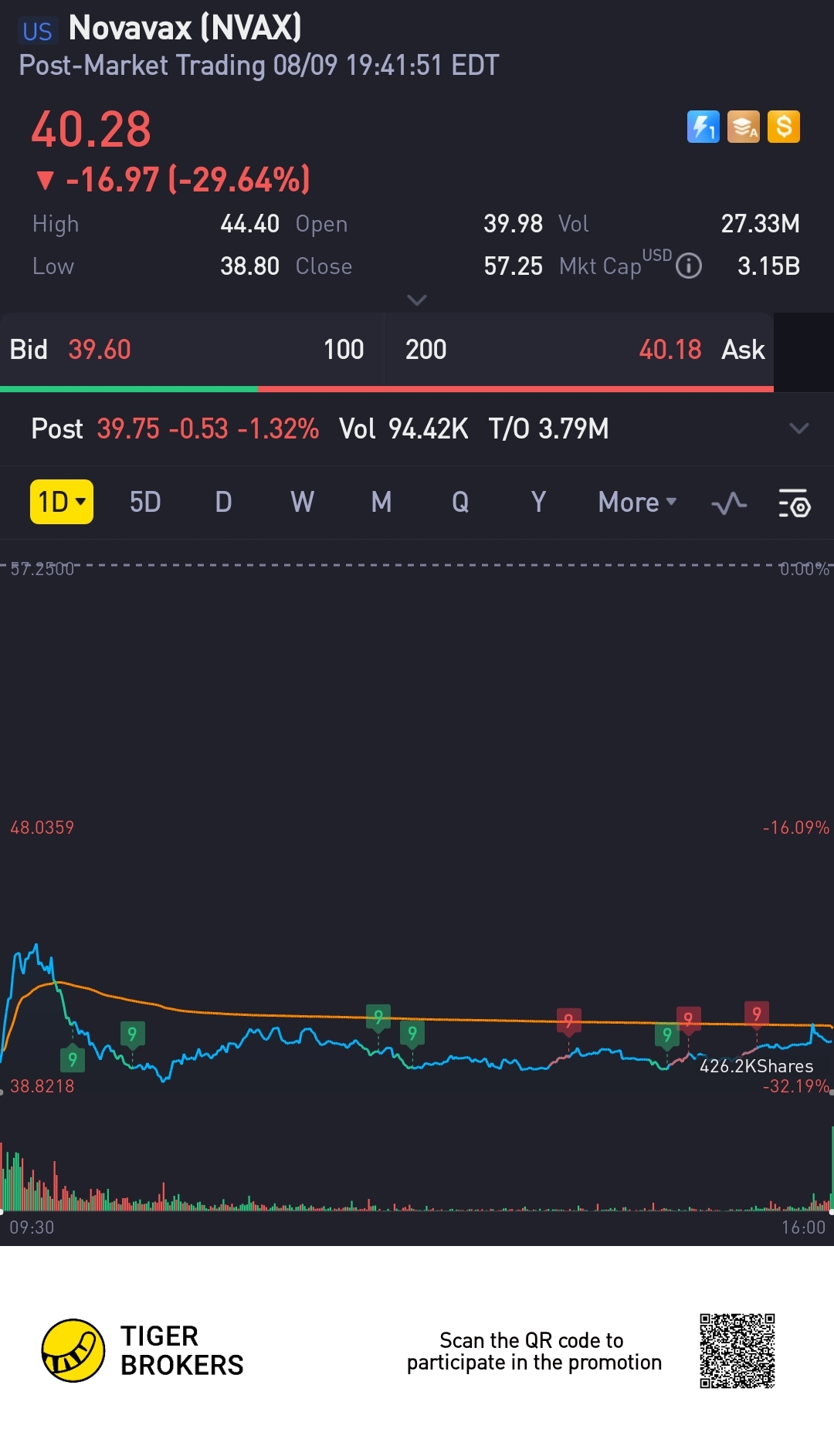
Task: Tap the Post-Market Trading timestamp
Action: [x=259, y=66]
